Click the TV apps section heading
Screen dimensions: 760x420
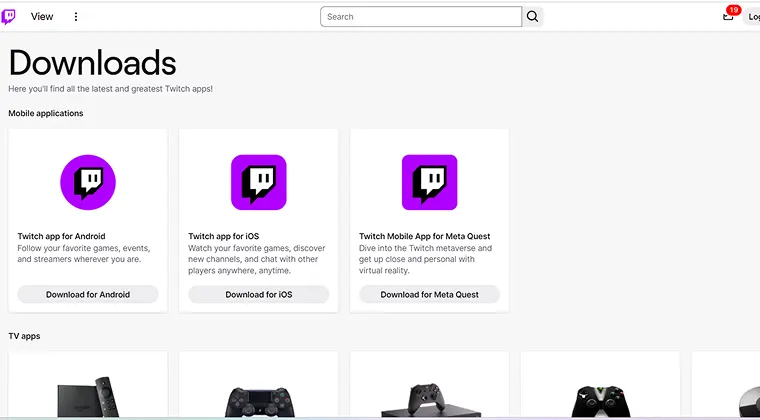[x=24, y=336]
